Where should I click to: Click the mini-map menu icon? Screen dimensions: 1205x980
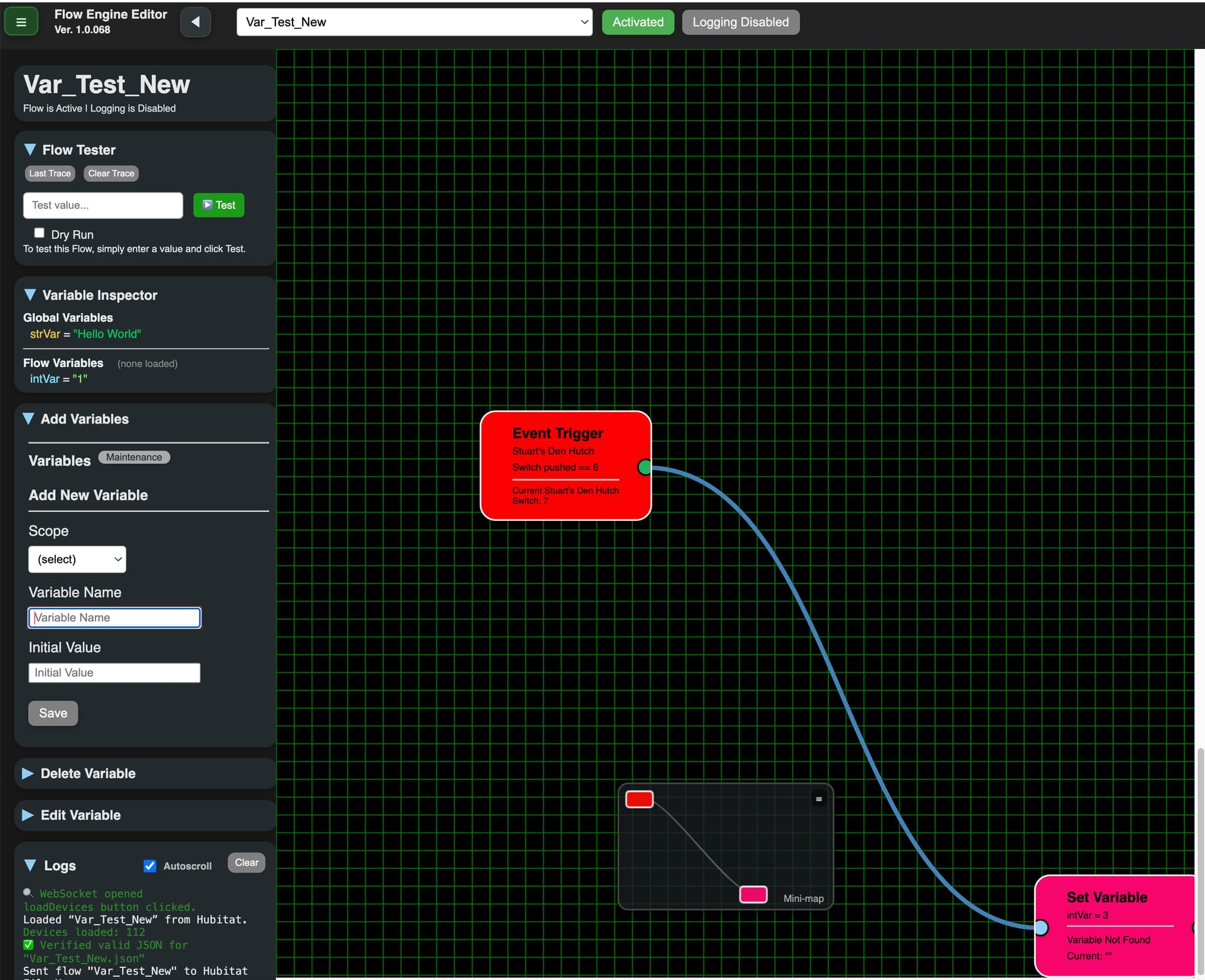pyautogui.click(x=818, y=799)
